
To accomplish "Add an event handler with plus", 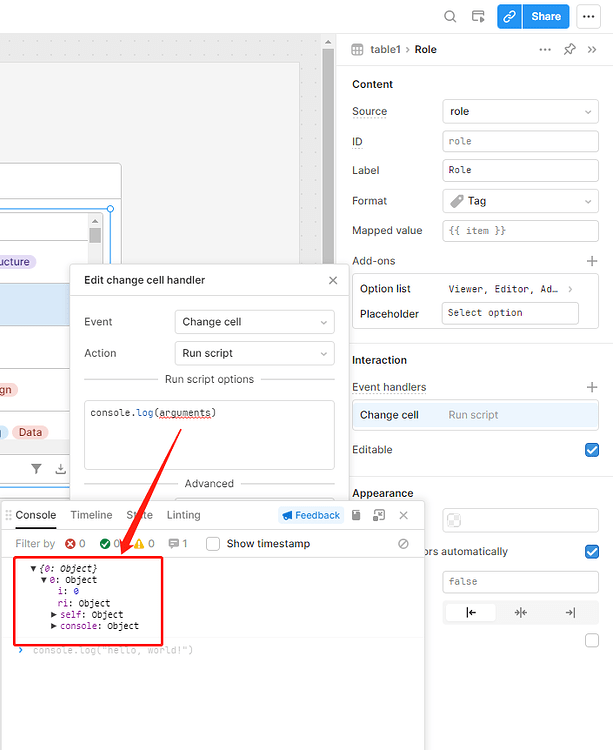I will pyautogui.click(x=592, y=387).
